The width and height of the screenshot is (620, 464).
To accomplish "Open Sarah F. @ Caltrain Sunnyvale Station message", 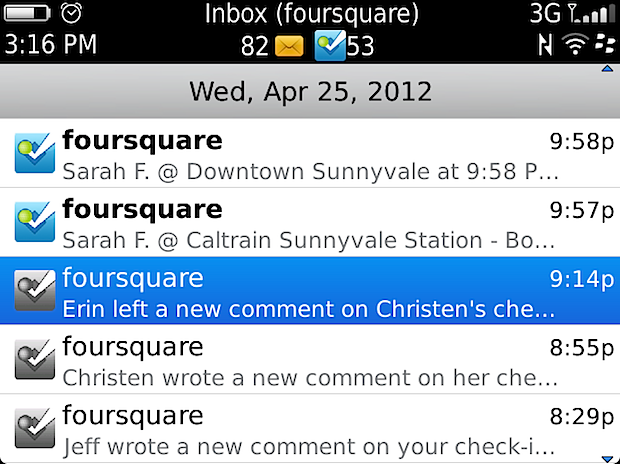I will point(310,222).
